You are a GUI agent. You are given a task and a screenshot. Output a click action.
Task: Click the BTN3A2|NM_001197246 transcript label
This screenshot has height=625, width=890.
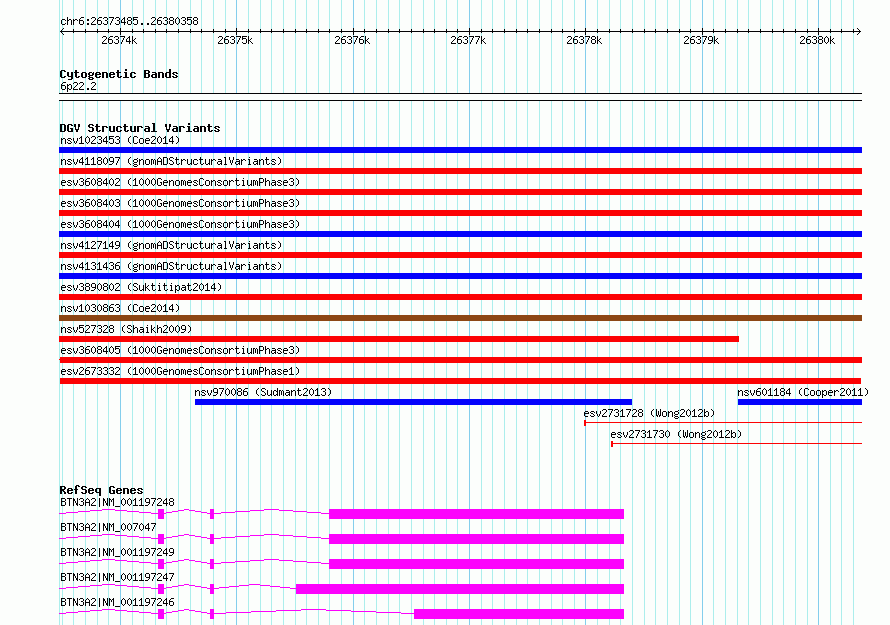click(117, 602)
